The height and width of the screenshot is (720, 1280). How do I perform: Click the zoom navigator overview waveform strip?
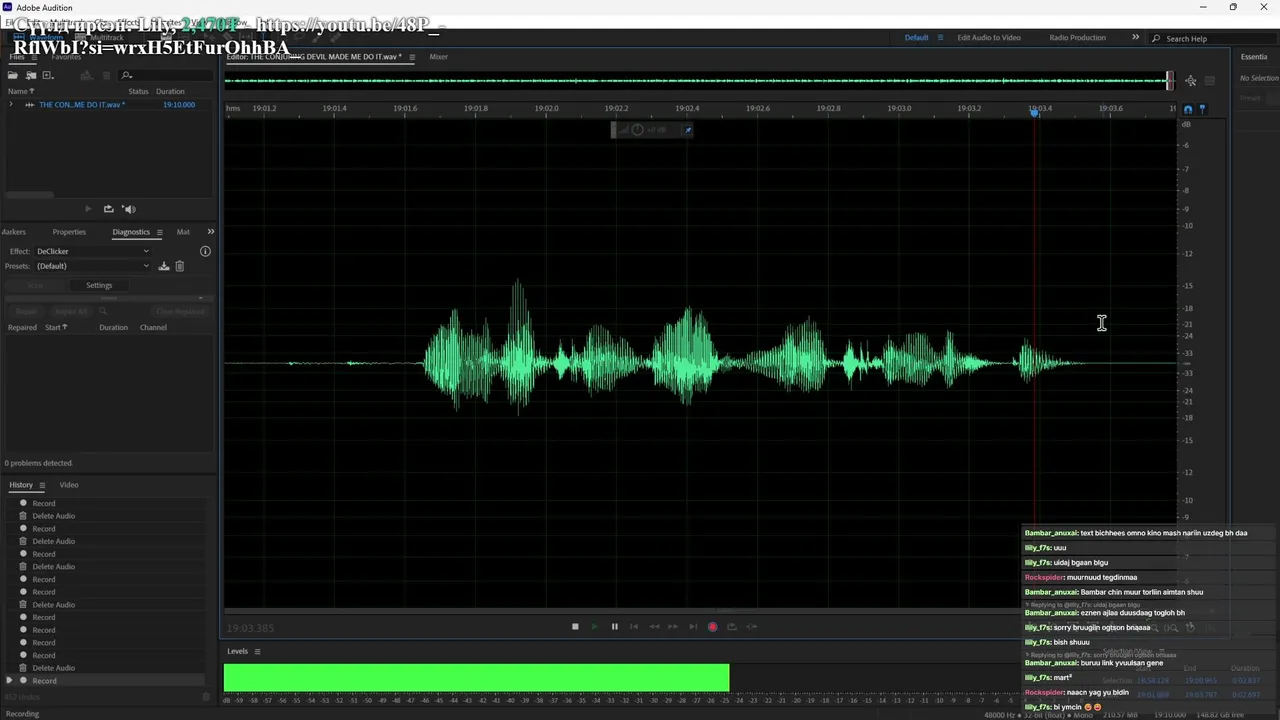697,81
